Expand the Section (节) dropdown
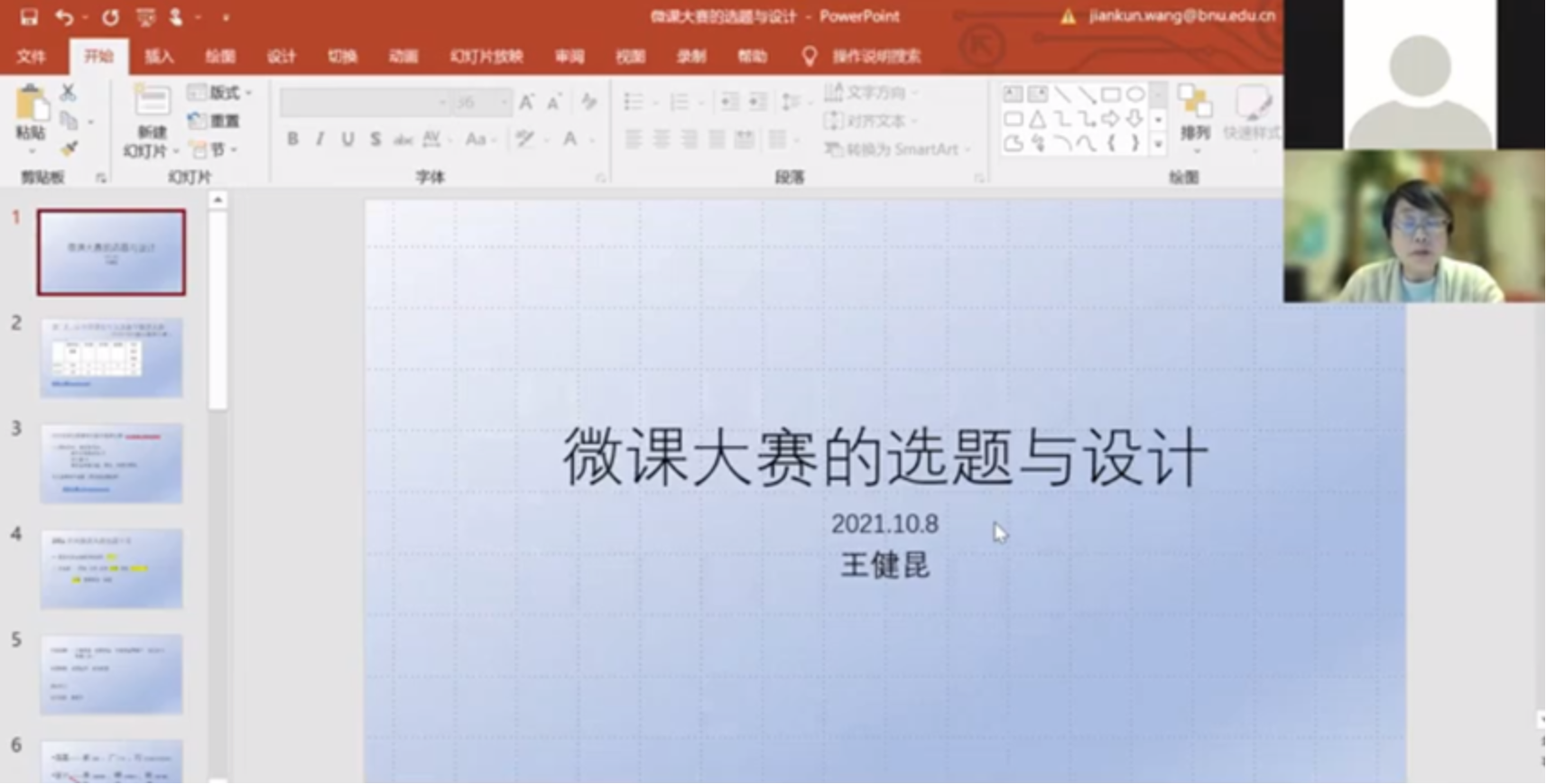 point(217,149)
